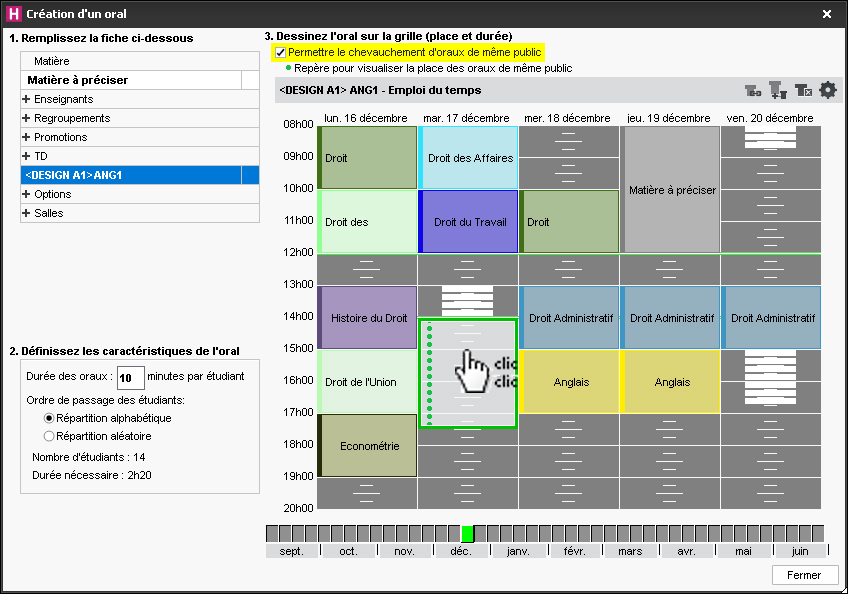Select Répartition aléatoire option

(x=49, y=436)
